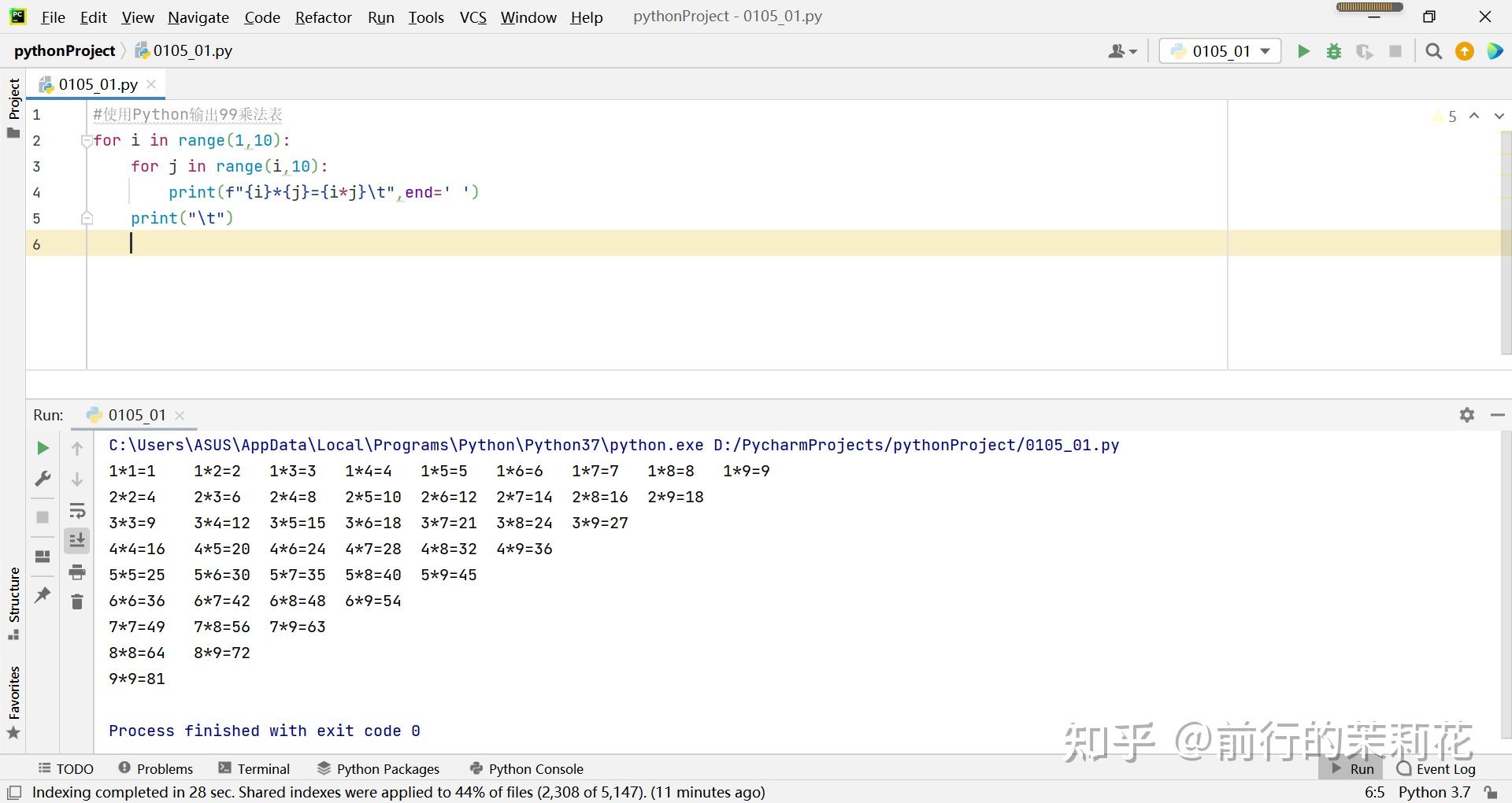Close the 0105_01 Run tab
The image size is (1512, 803).
tap(180, 415)
